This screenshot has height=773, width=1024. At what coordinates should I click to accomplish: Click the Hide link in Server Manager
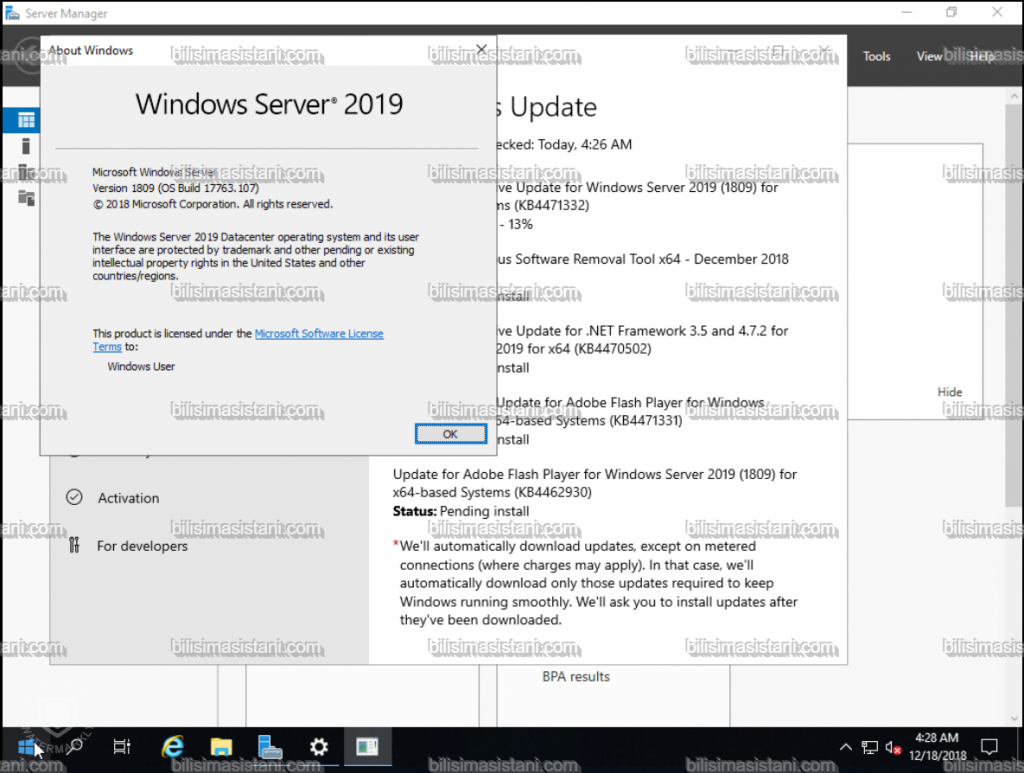click(950, 392)
